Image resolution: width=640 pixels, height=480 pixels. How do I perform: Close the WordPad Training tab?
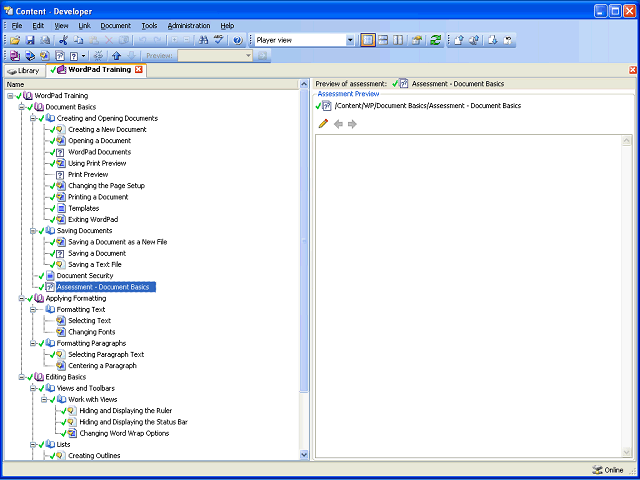tap(138, 70)
